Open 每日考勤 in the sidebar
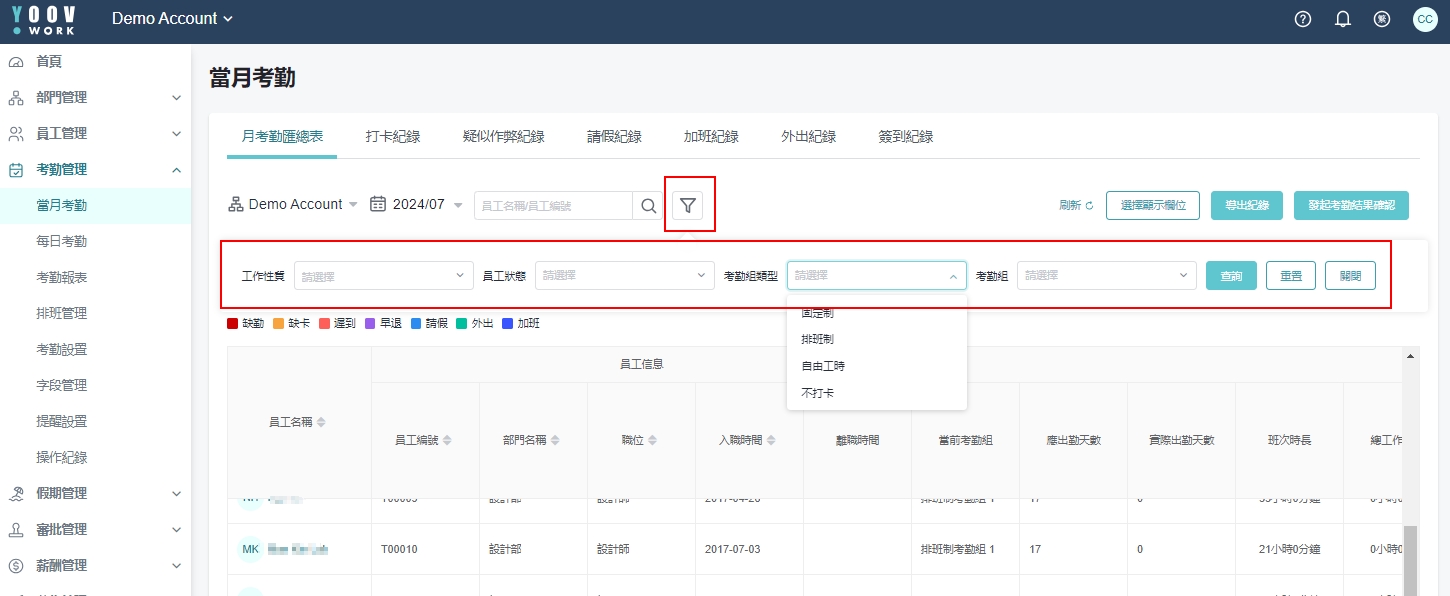This screenshot has width=1450, height=596. pos(62,241)
